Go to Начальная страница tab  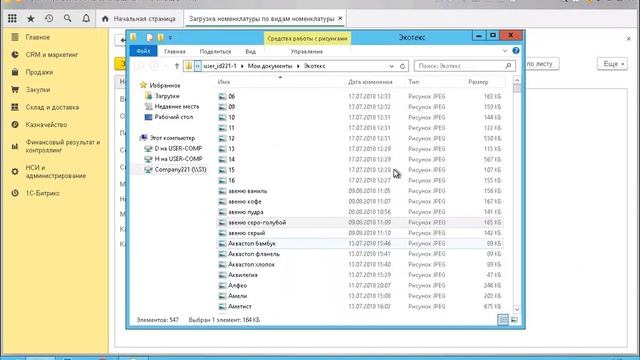139,19
